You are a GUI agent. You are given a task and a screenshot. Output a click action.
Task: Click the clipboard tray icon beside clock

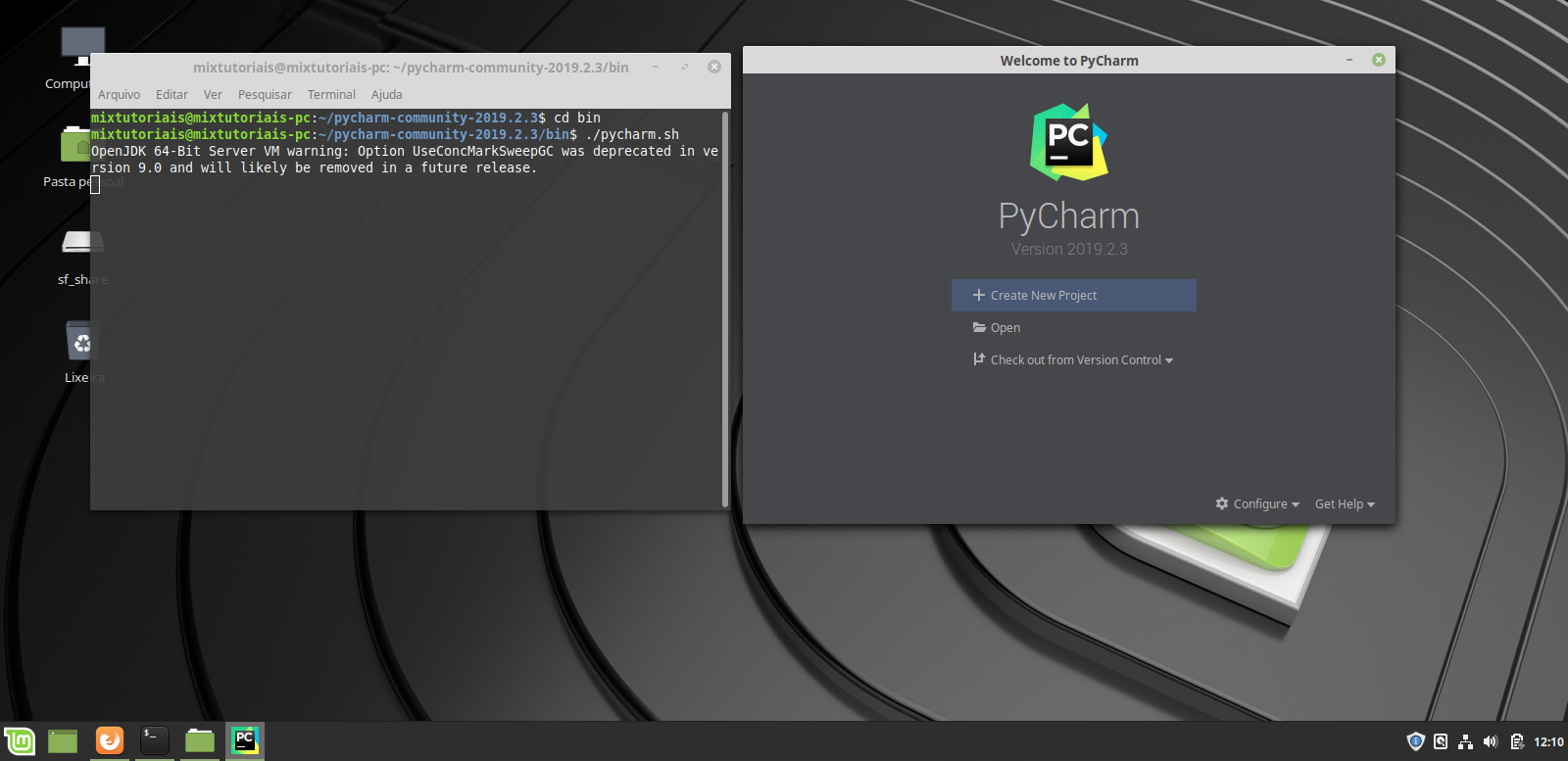point(1517,741)
